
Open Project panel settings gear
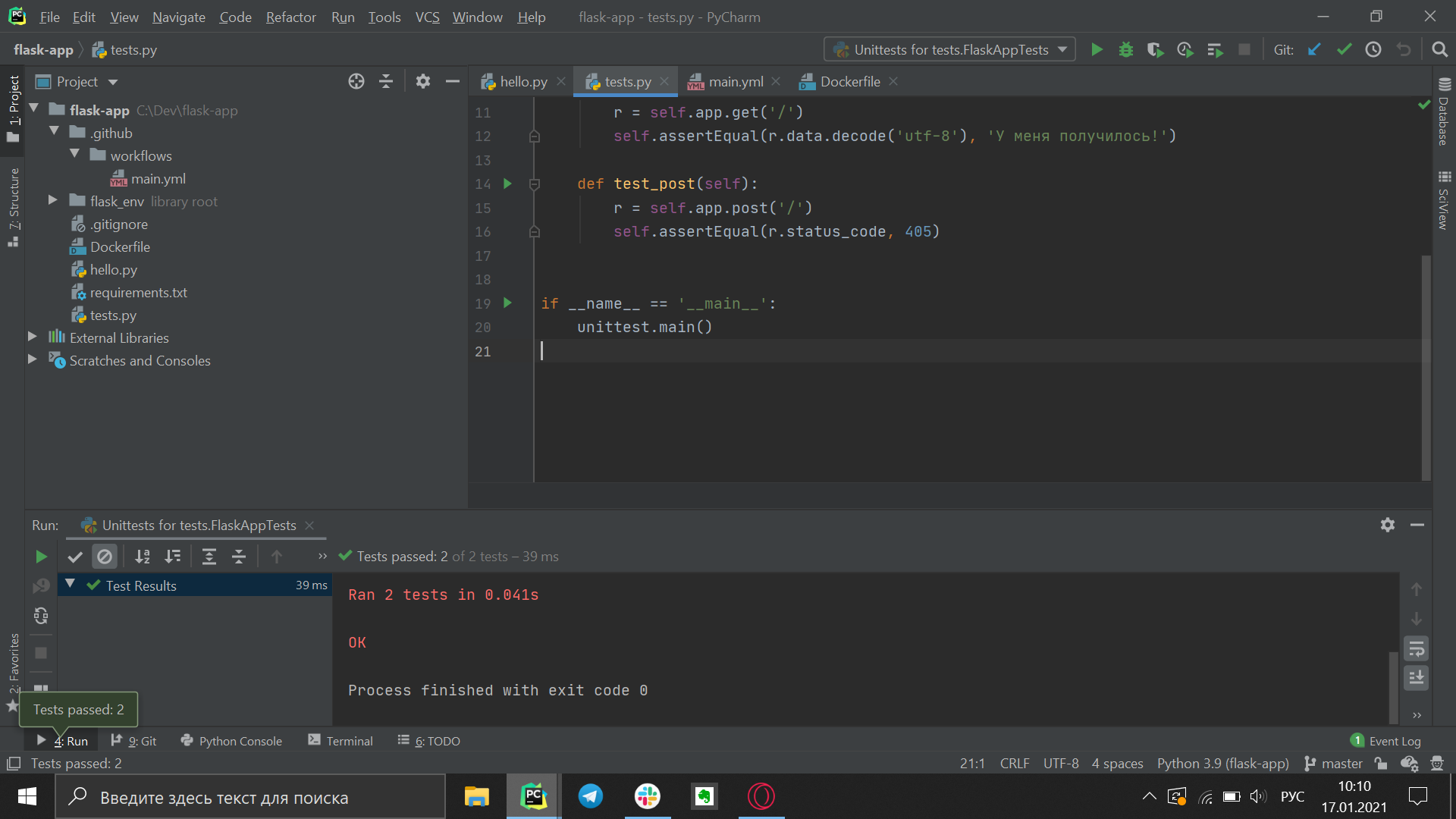(423, 82)
